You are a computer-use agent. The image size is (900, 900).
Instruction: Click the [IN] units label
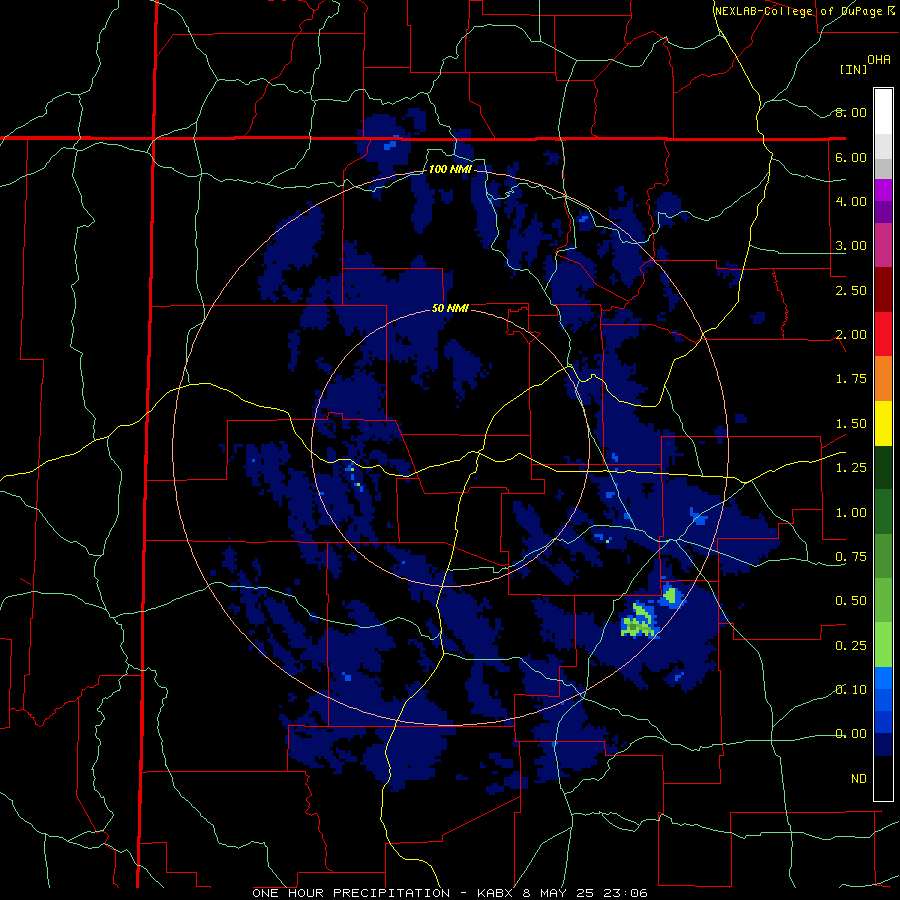[x=854, y=69]
